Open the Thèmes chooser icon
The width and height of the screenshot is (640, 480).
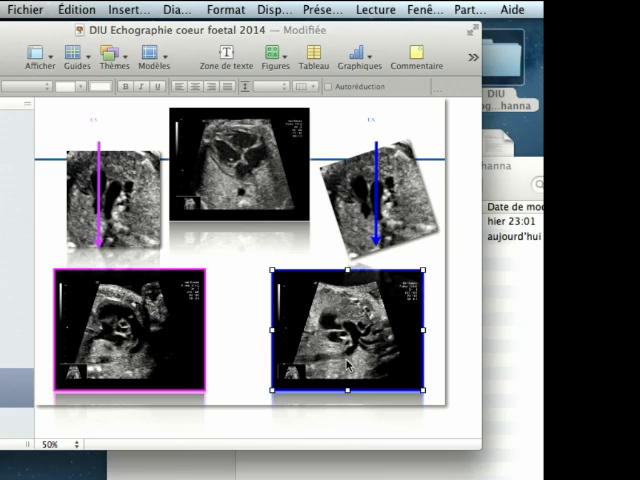pos(109,53)
